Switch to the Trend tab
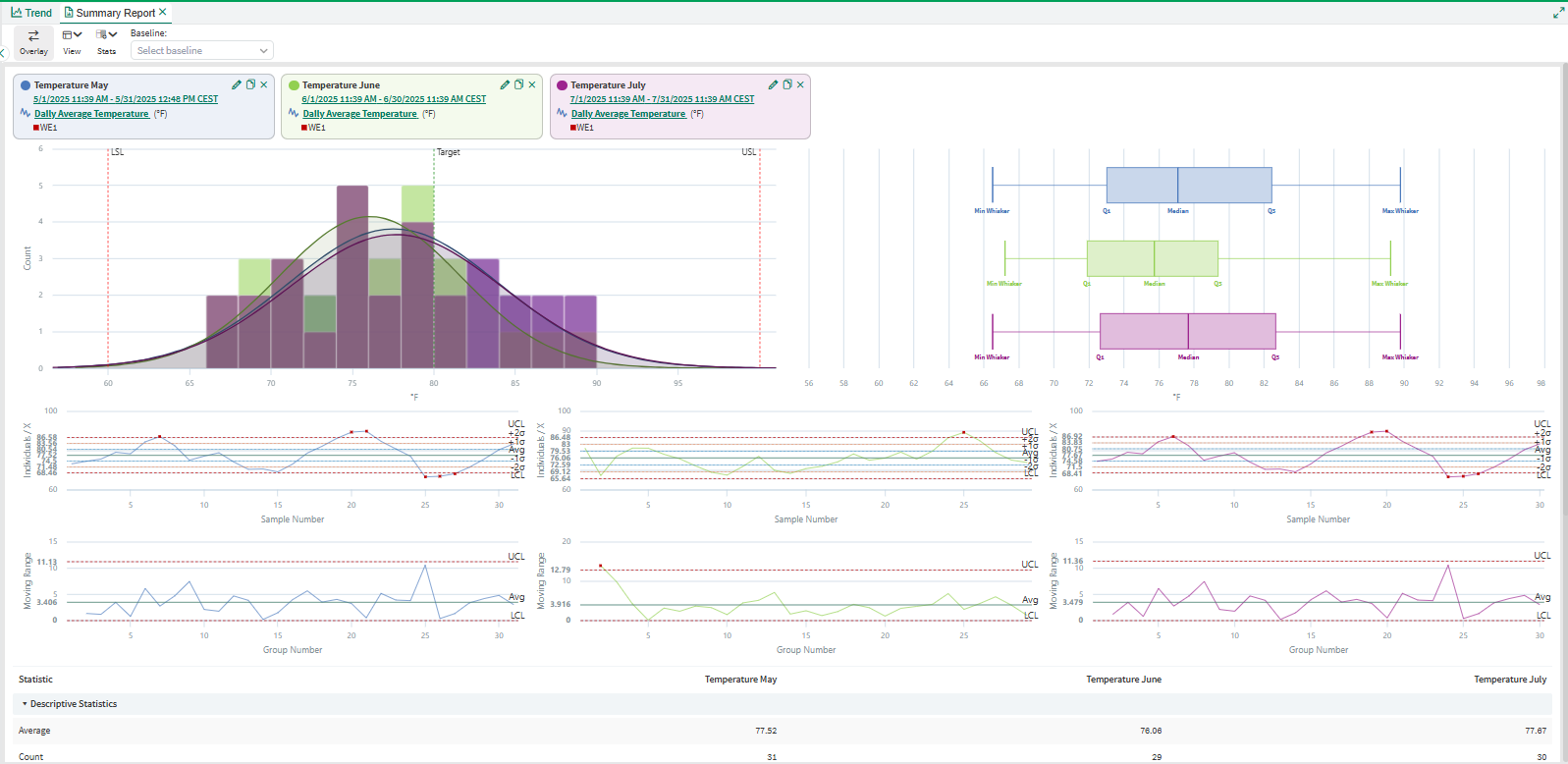 tap(31, 13)
